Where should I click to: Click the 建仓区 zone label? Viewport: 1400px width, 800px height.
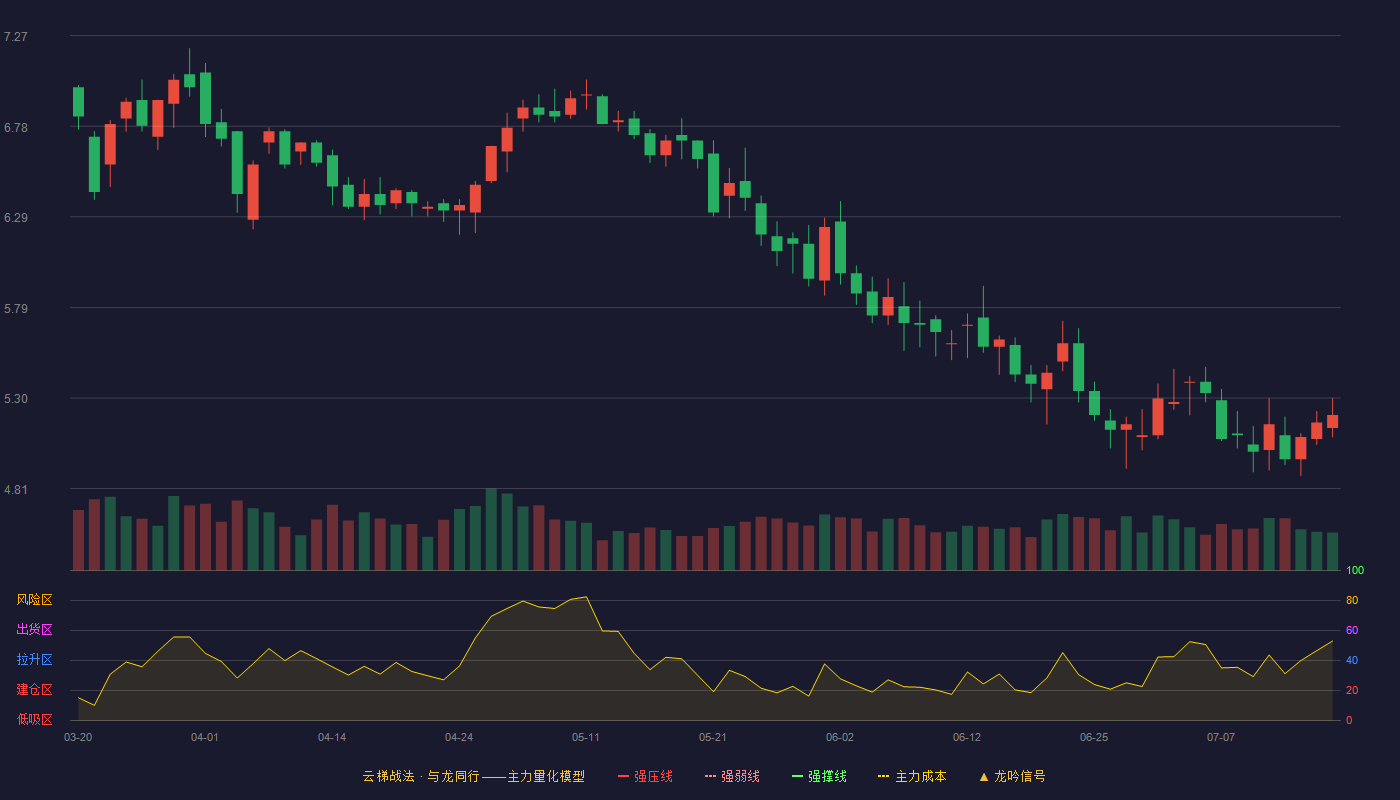(34, 690)
